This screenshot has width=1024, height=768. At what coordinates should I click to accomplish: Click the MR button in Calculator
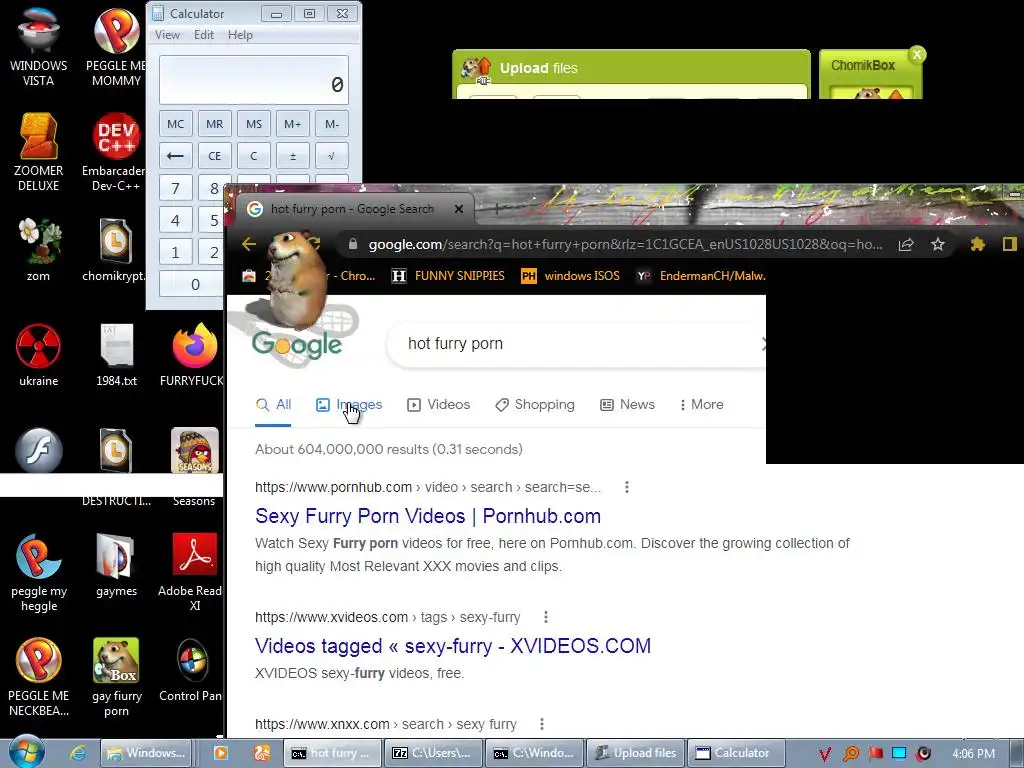pyautogui.click(x=215, y=123)
